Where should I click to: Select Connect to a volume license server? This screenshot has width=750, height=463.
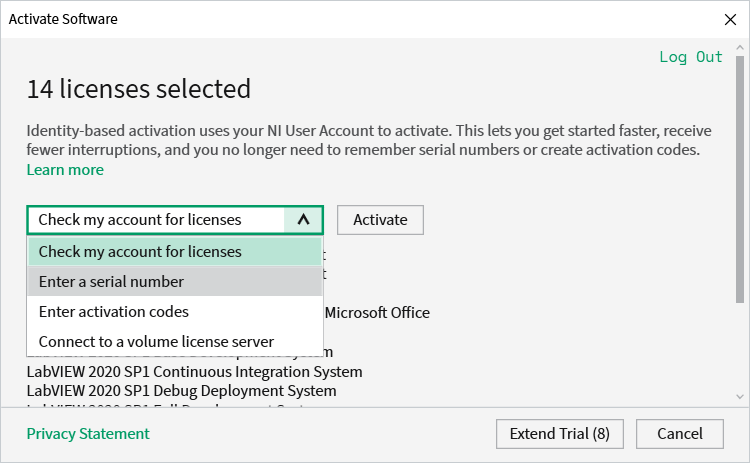[x=175, y=342]
